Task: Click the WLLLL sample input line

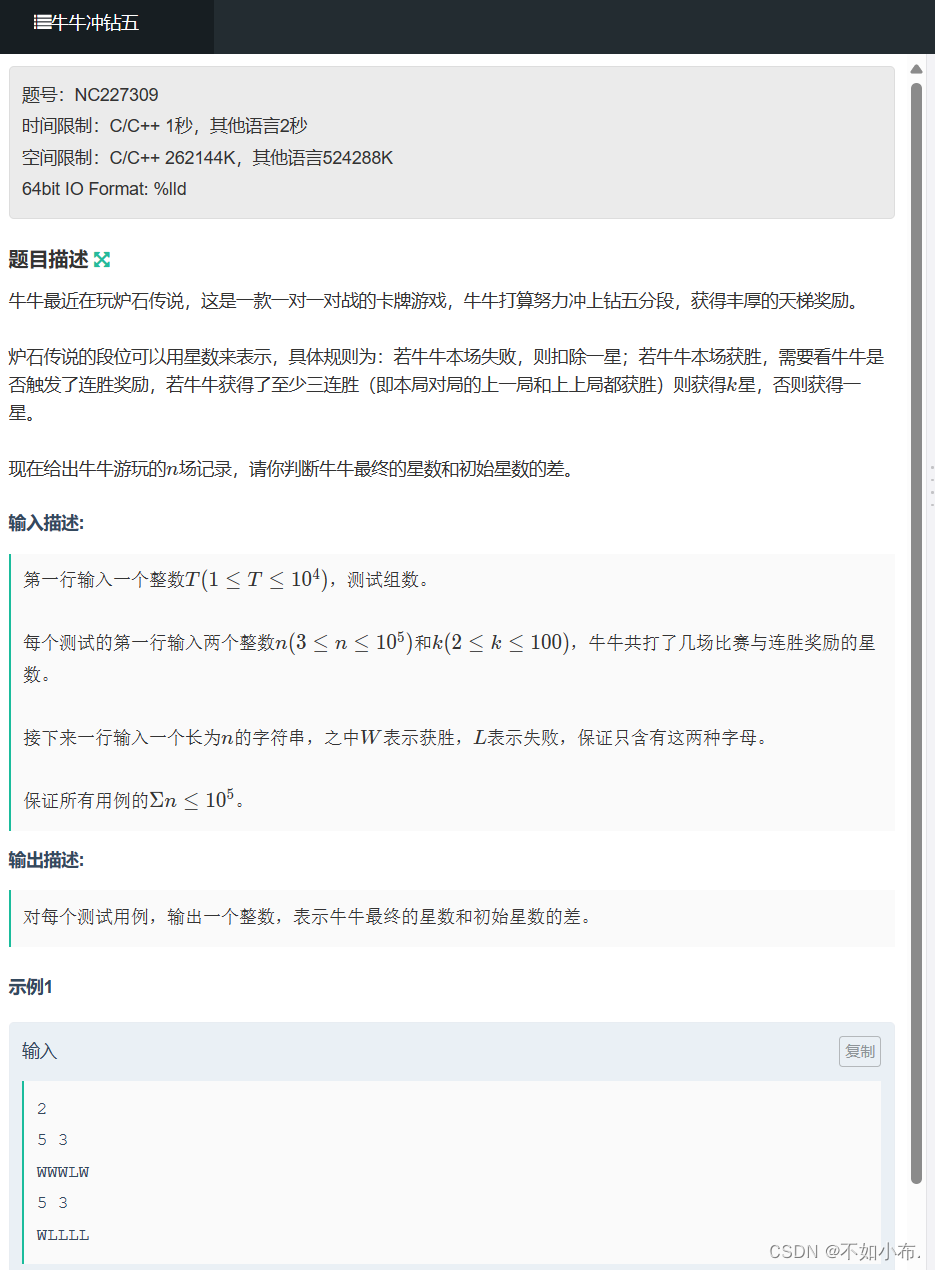Action: pos(63,1235)
